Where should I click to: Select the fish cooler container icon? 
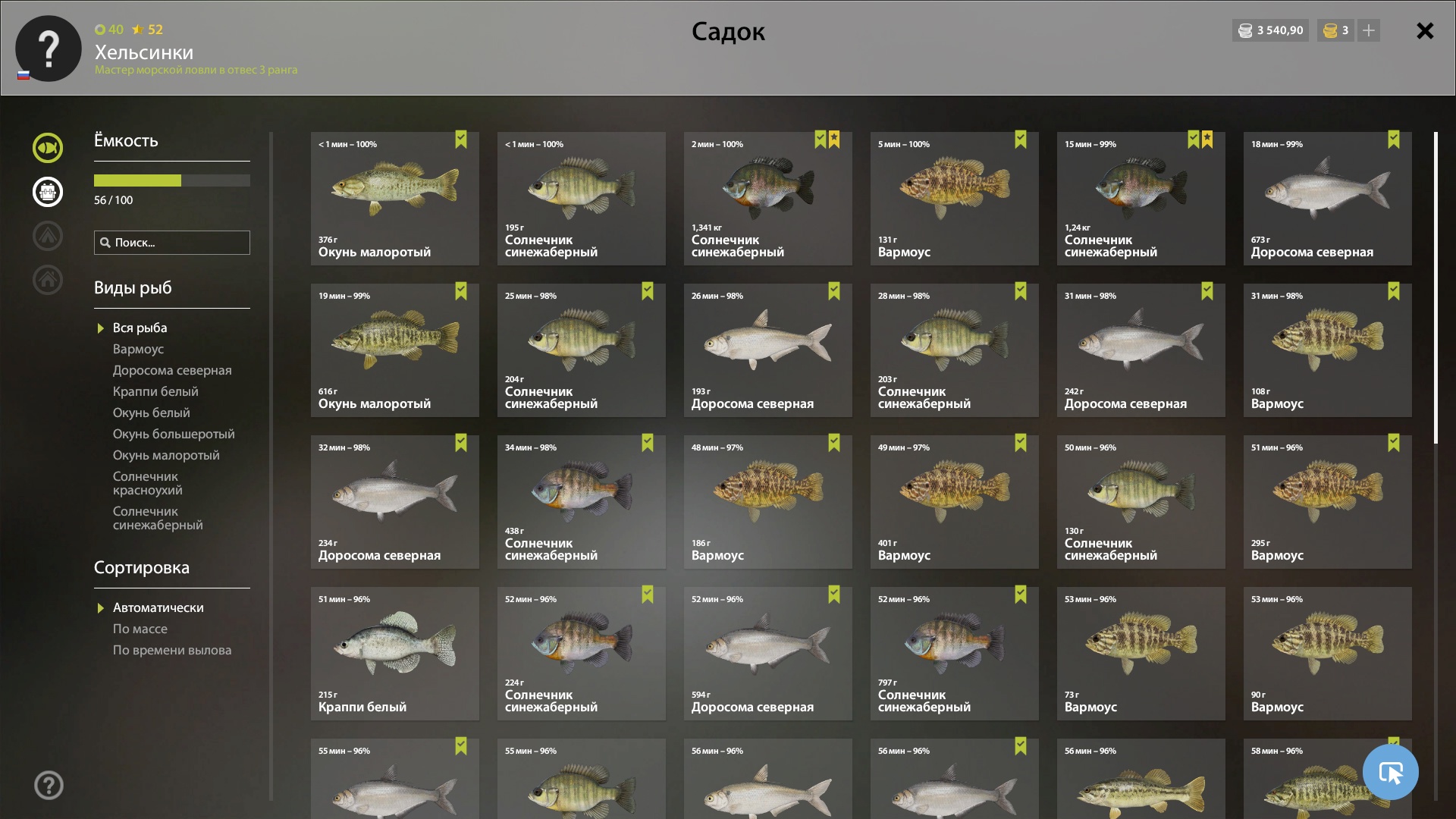point(47,192)
